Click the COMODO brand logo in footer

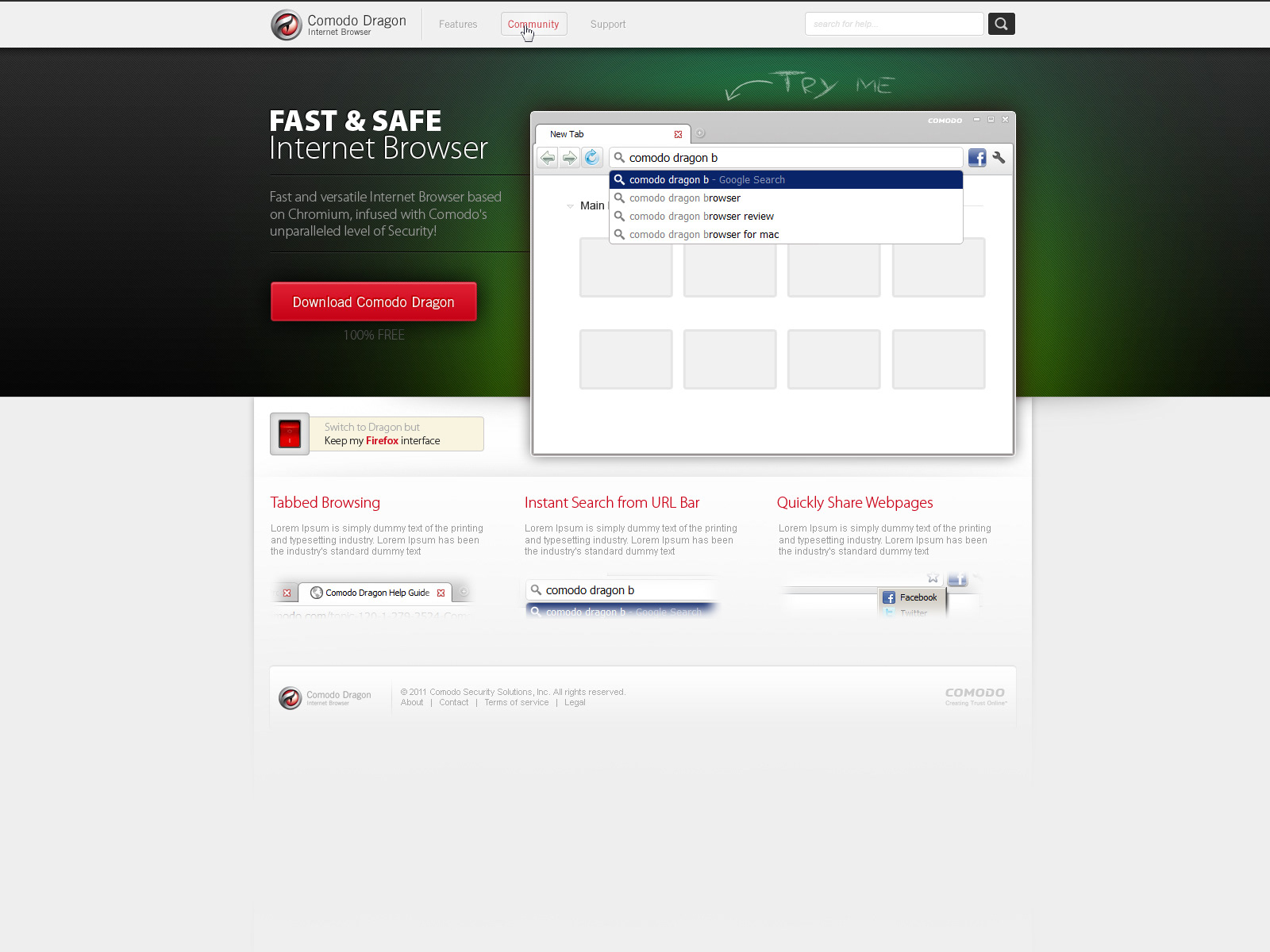[976, 697]
